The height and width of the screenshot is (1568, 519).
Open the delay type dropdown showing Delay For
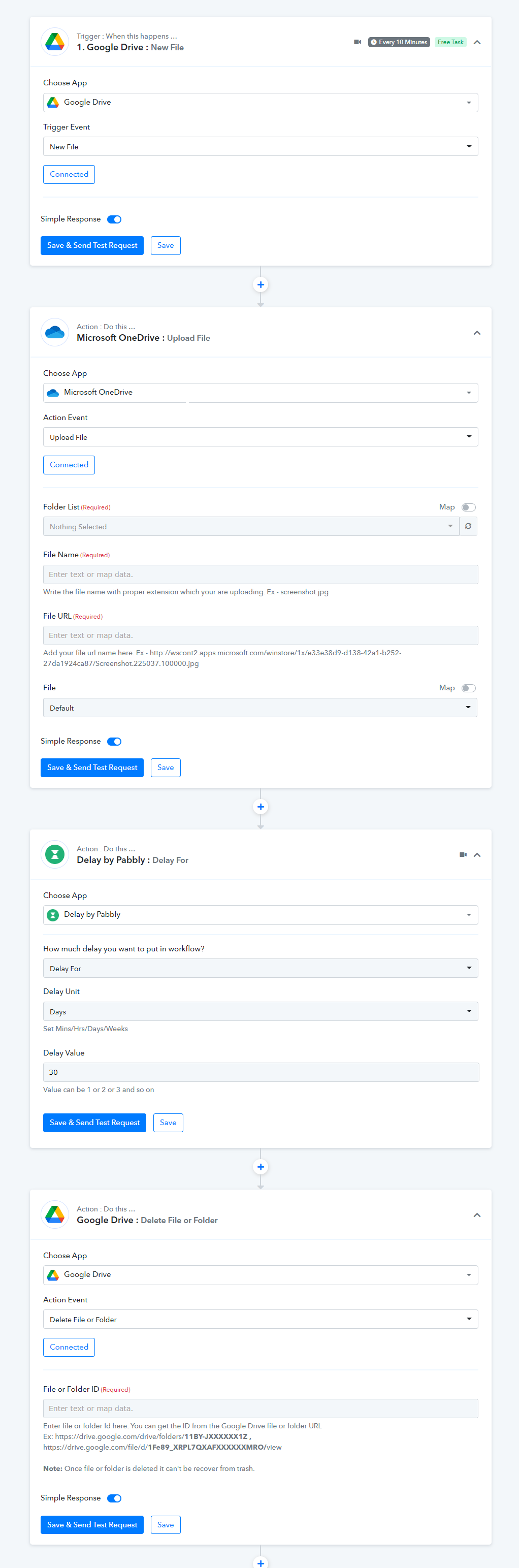coord(261,969)
